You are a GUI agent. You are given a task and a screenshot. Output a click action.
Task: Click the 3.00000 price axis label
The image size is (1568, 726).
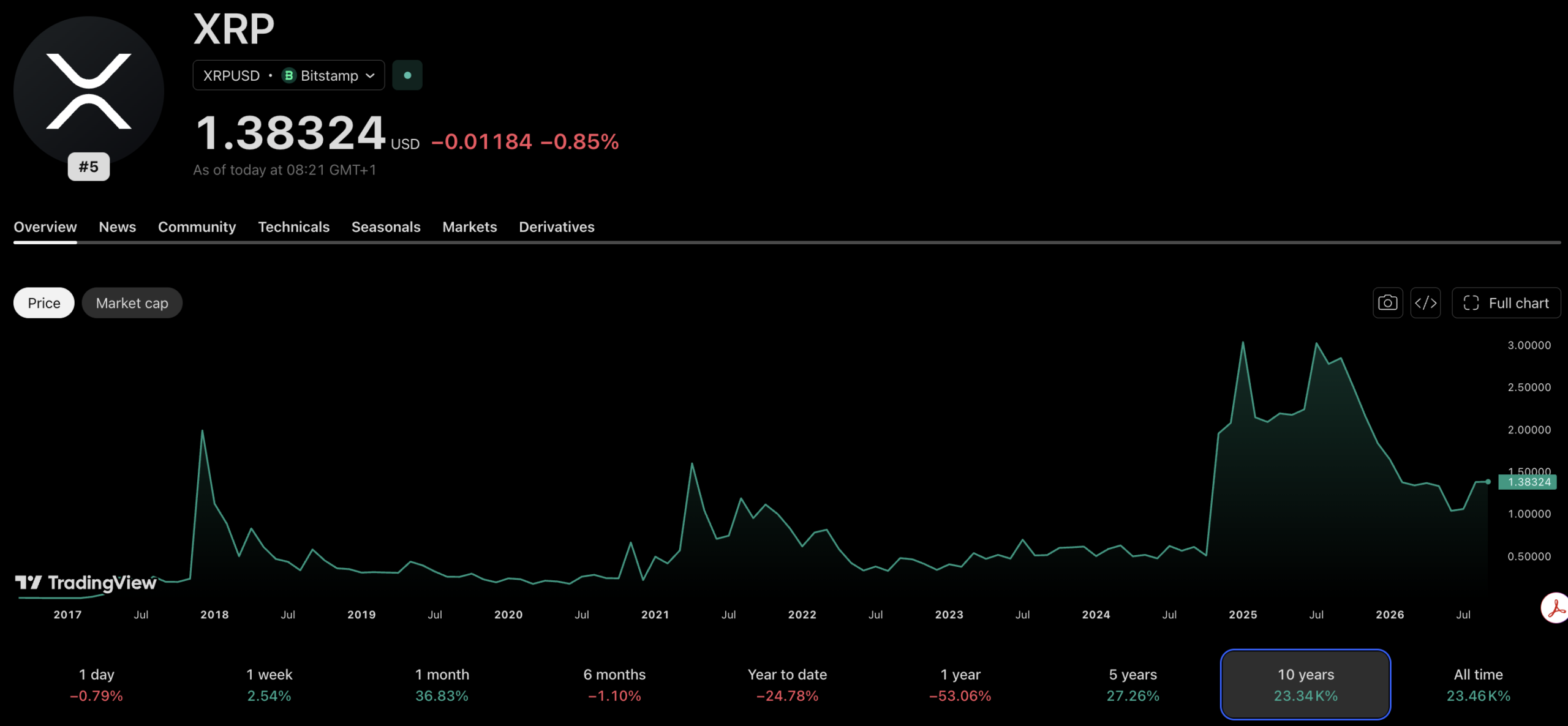click(x=1529, y=345)
